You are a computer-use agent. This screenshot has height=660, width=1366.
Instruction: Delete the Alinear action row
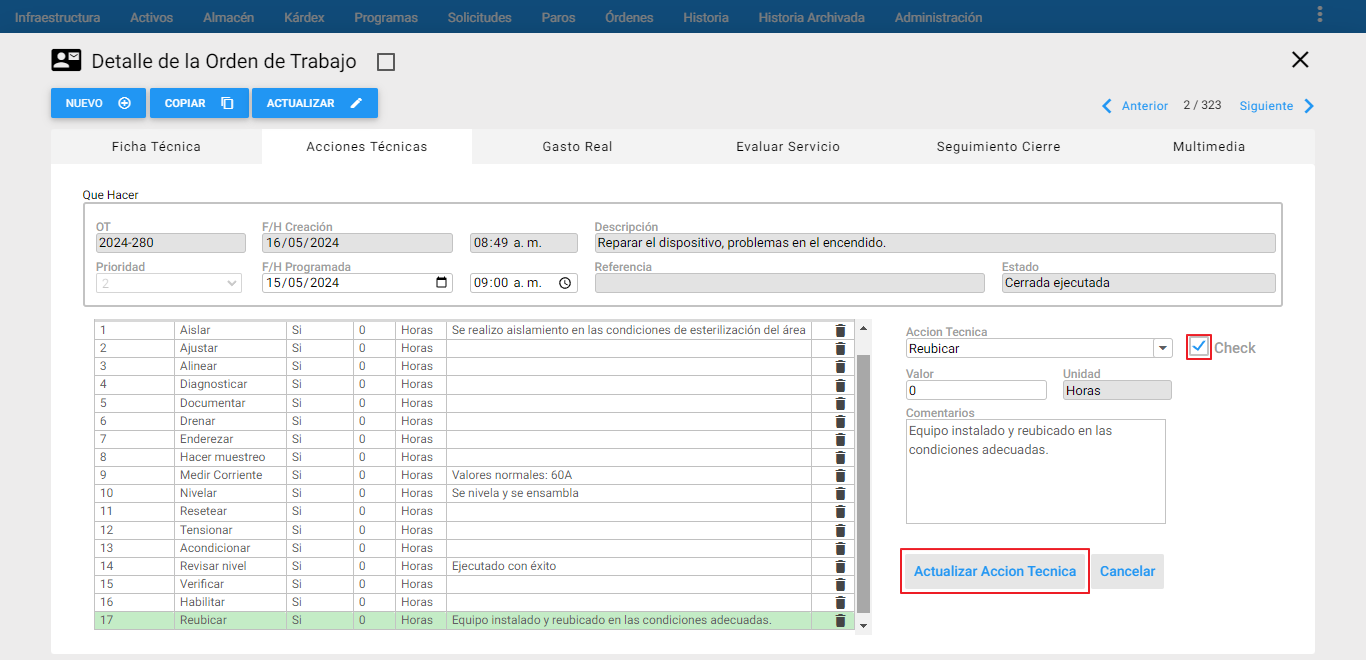click(840, 366)
